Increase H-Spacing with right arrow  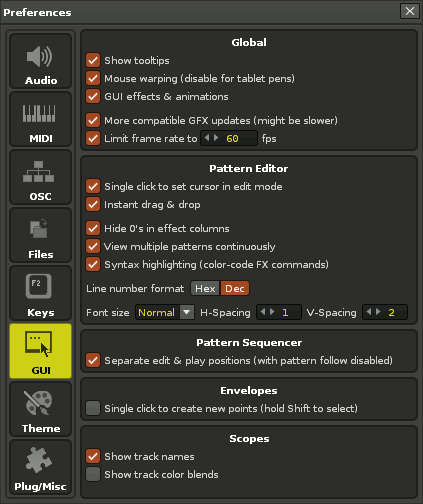click(272, 312)
